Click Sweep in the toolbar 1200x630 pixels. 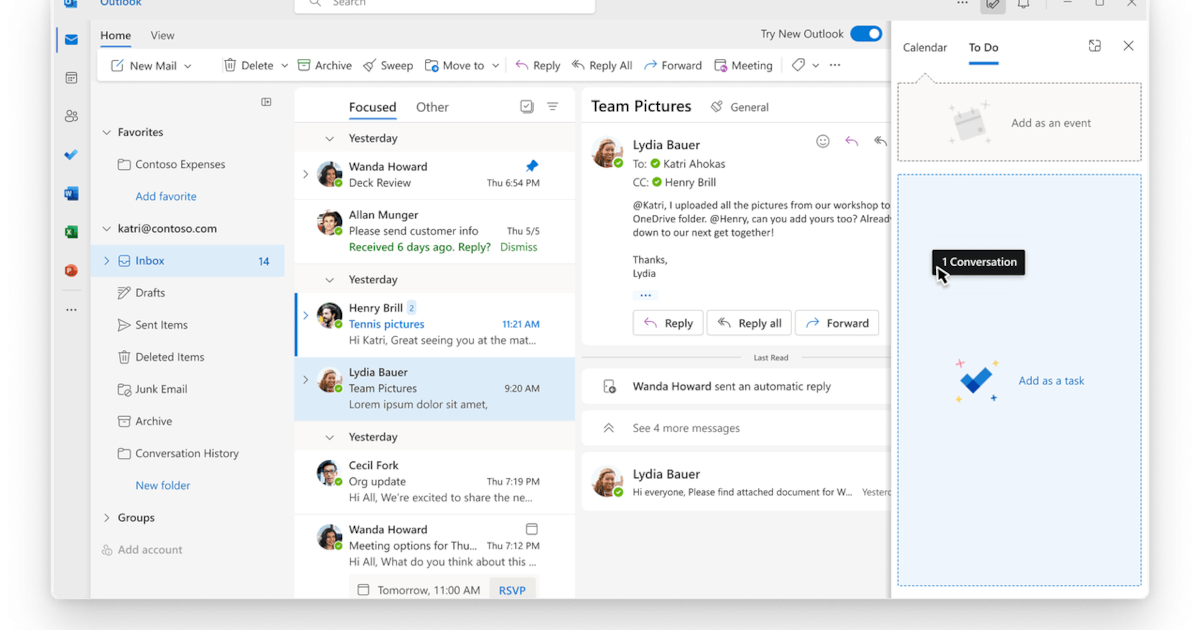(388, 65)
